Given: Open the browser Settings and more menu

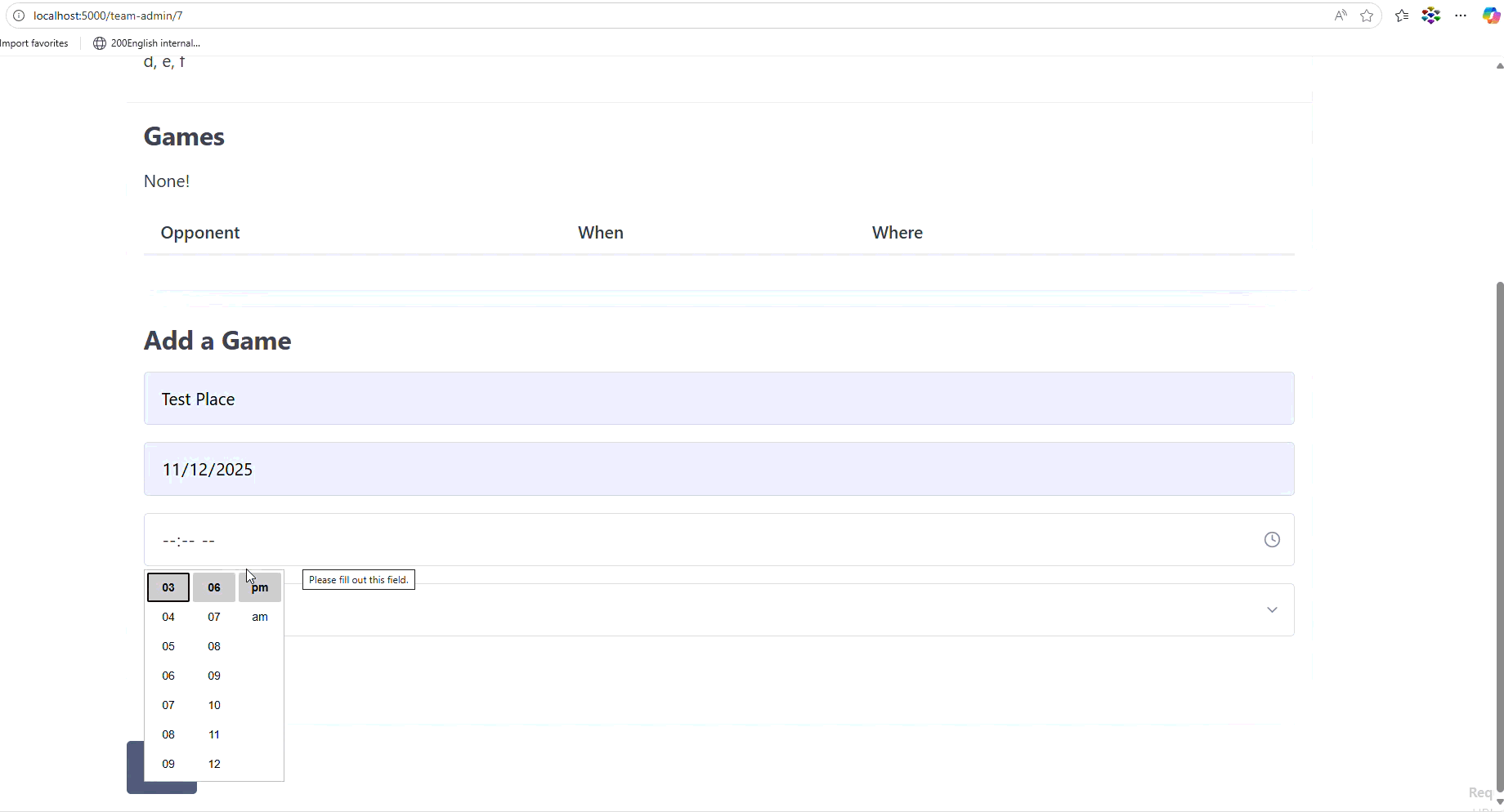Looking at the screenshot, I should pyautogui.click(x=1461, y=16).
